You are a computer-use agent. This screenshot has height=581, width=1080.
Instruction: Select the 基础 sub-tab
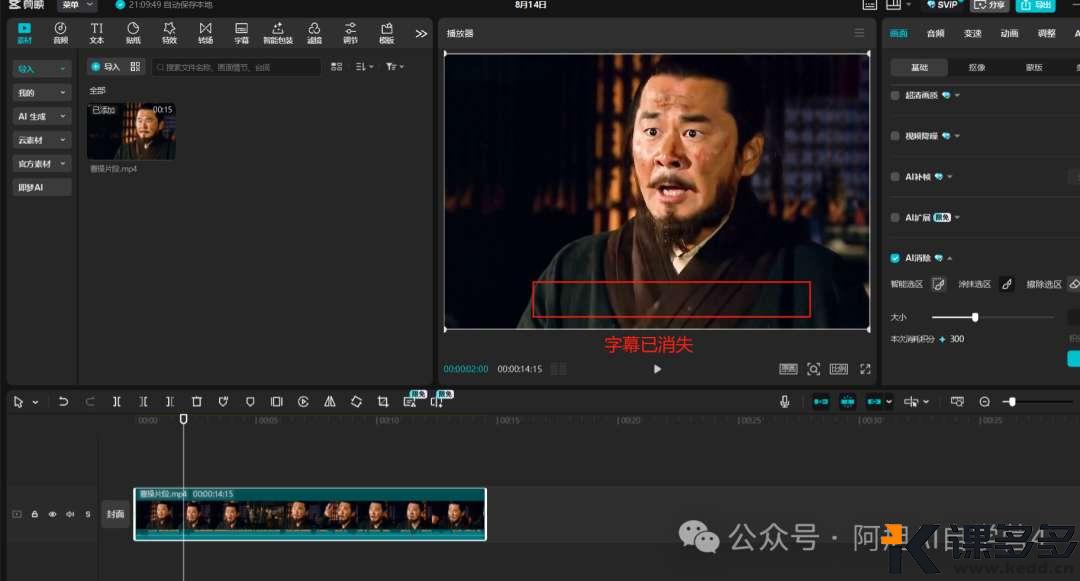(920, 67)
